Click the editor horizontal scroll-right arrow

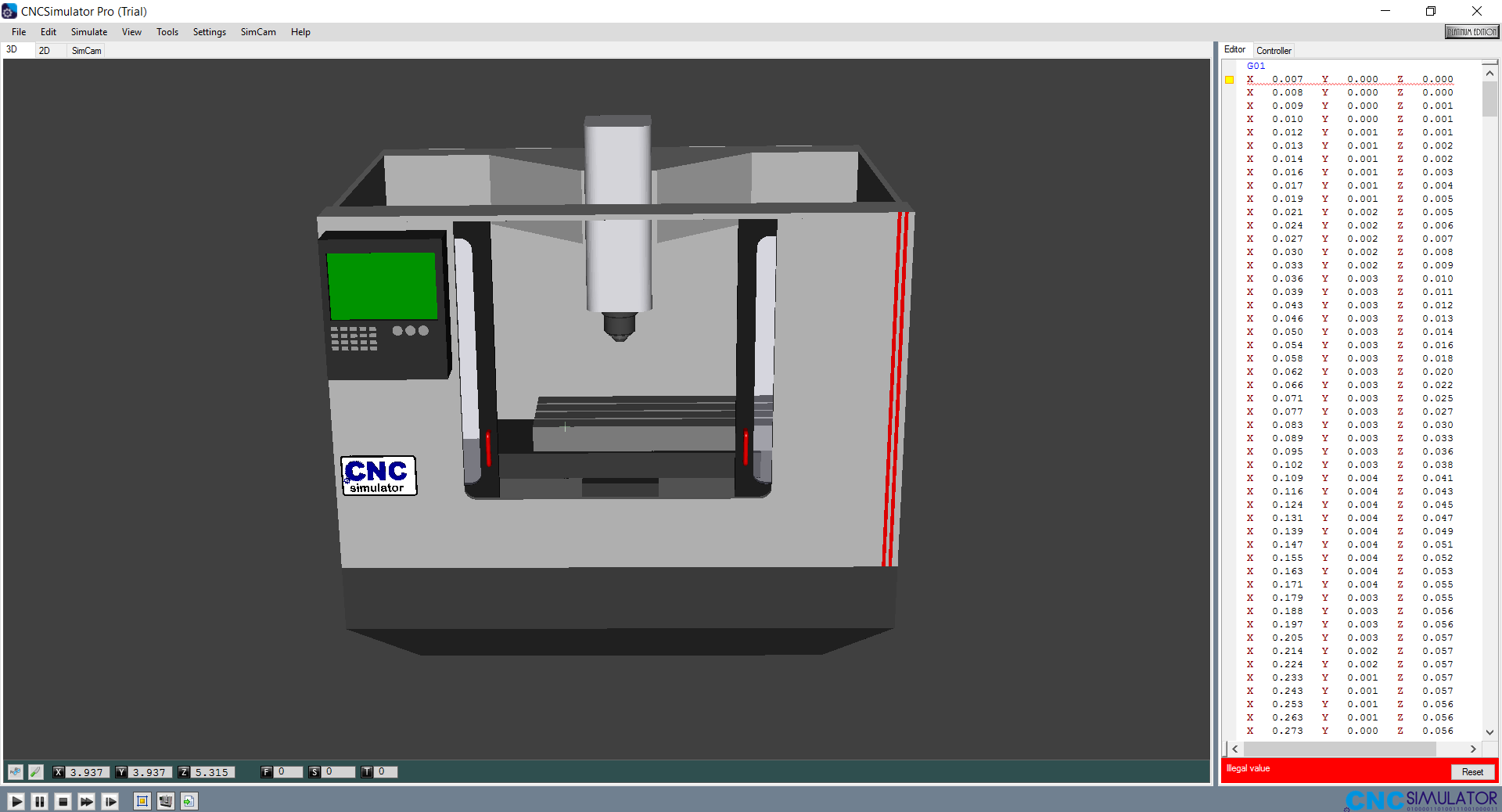pos(1473,749)
